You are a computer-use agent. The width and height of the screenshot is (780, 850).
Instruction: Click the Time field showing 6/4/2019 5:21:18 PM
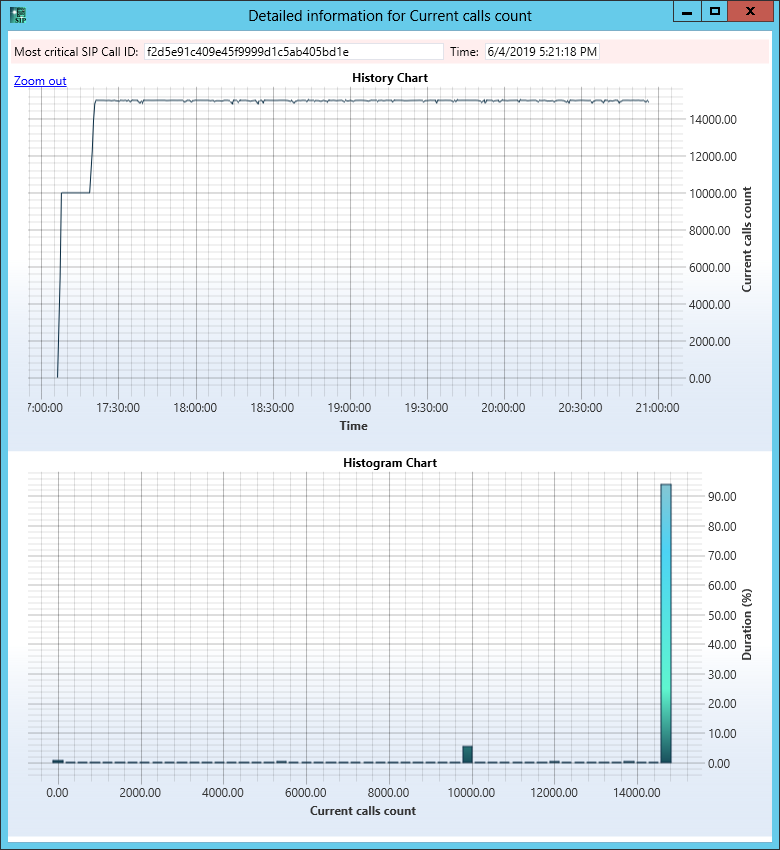[542, 52]
